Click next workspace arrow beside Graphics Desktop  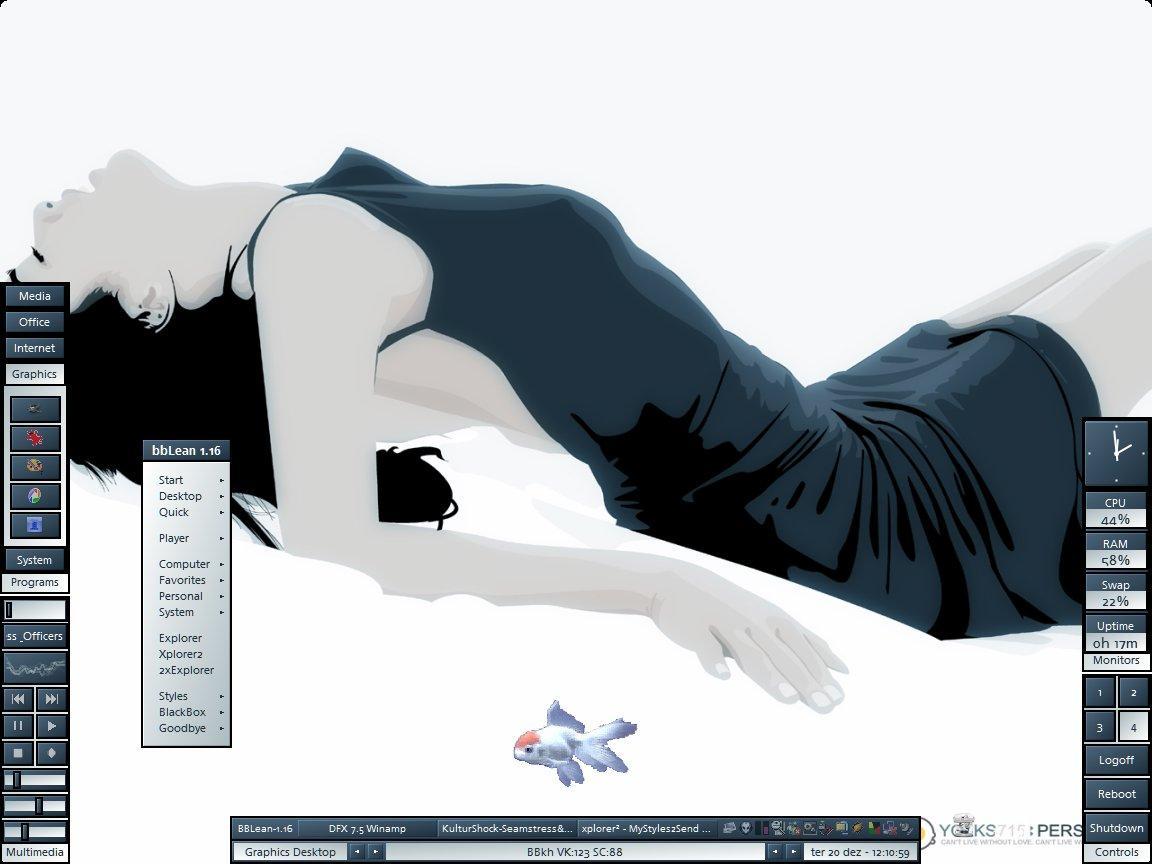[375, 852]
